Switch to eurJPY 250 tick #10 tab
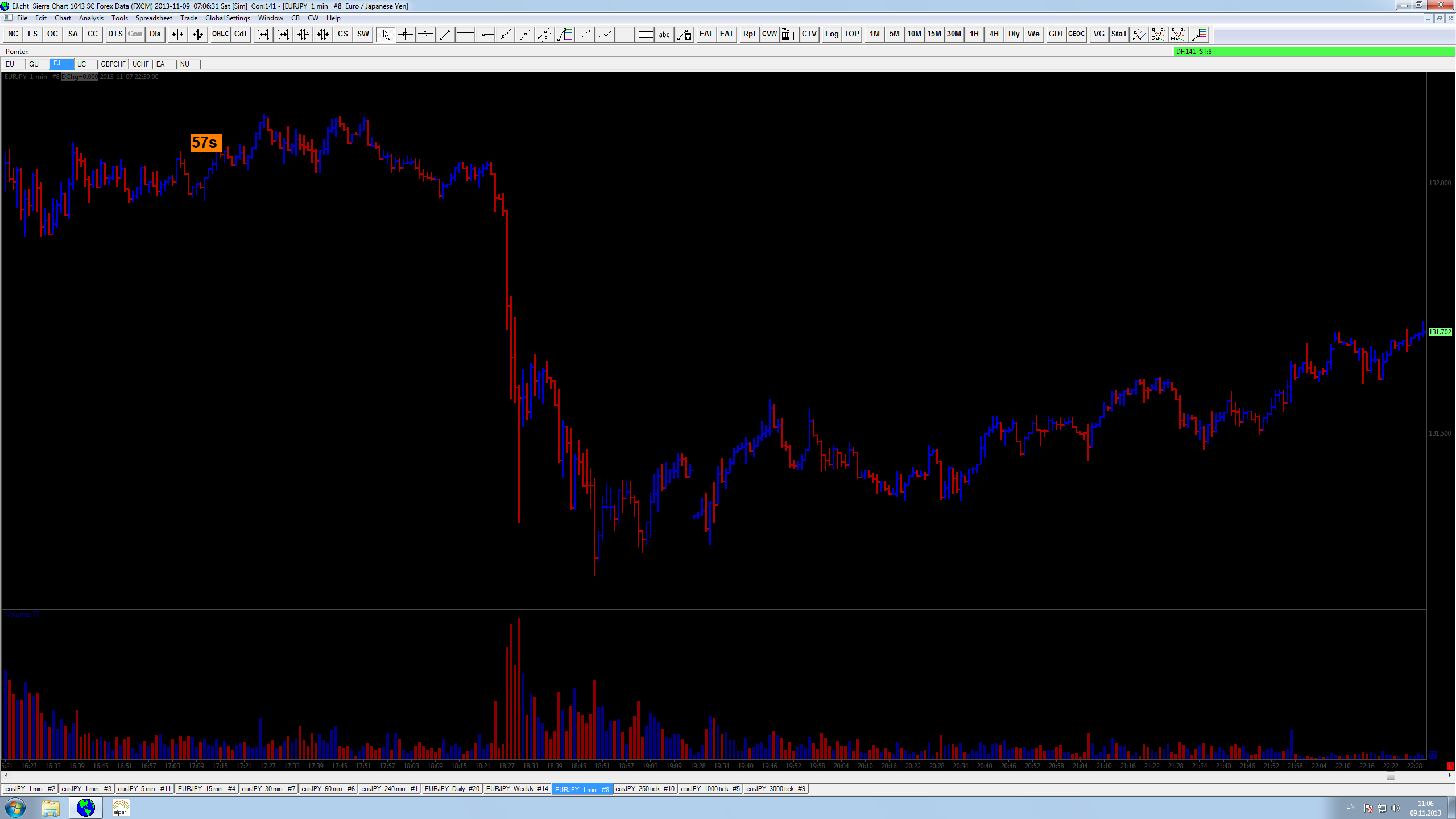 click(645, 789)
